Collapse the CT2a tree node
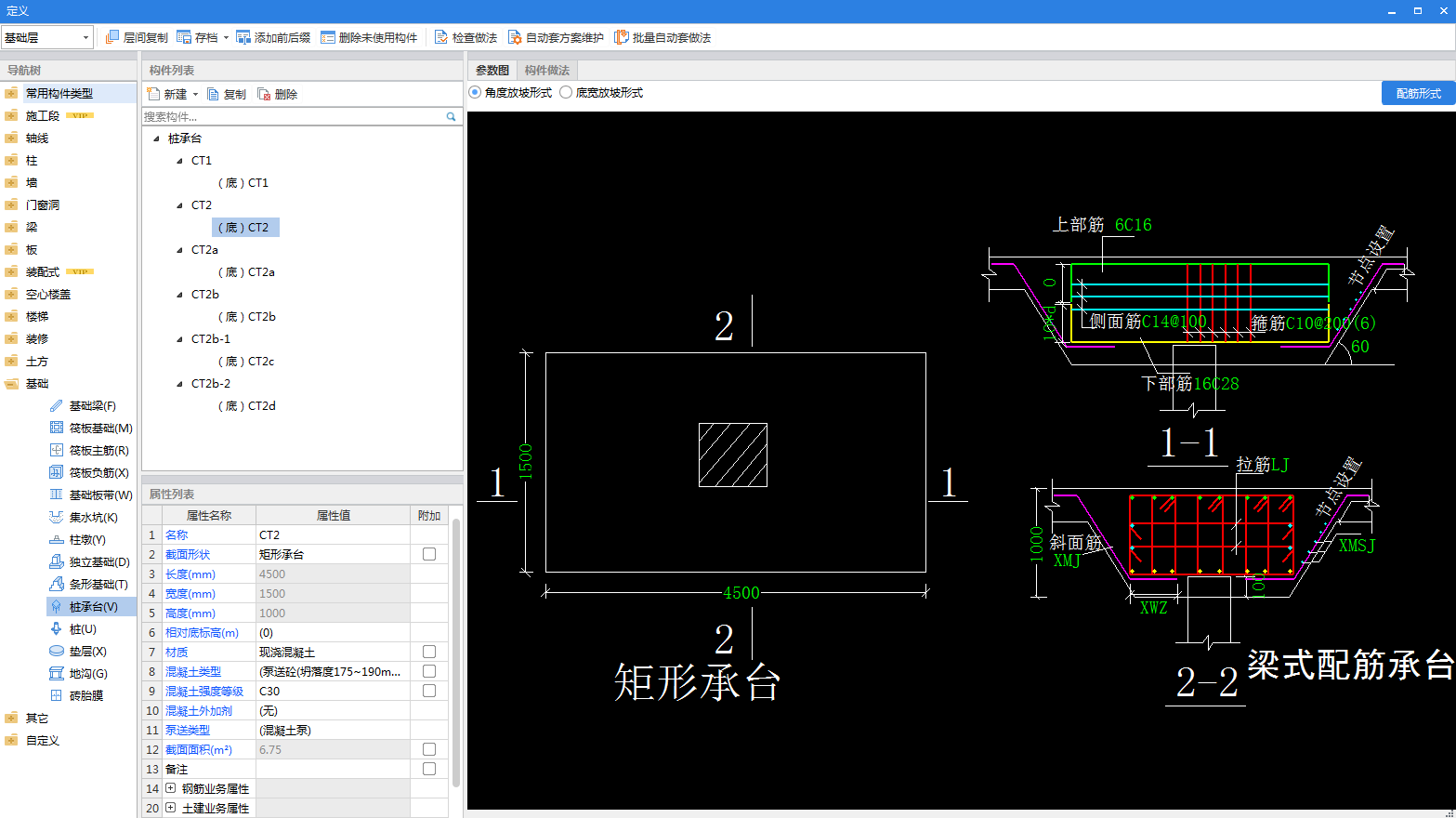This screenshot has height=818, width=1456. (180, 250)
